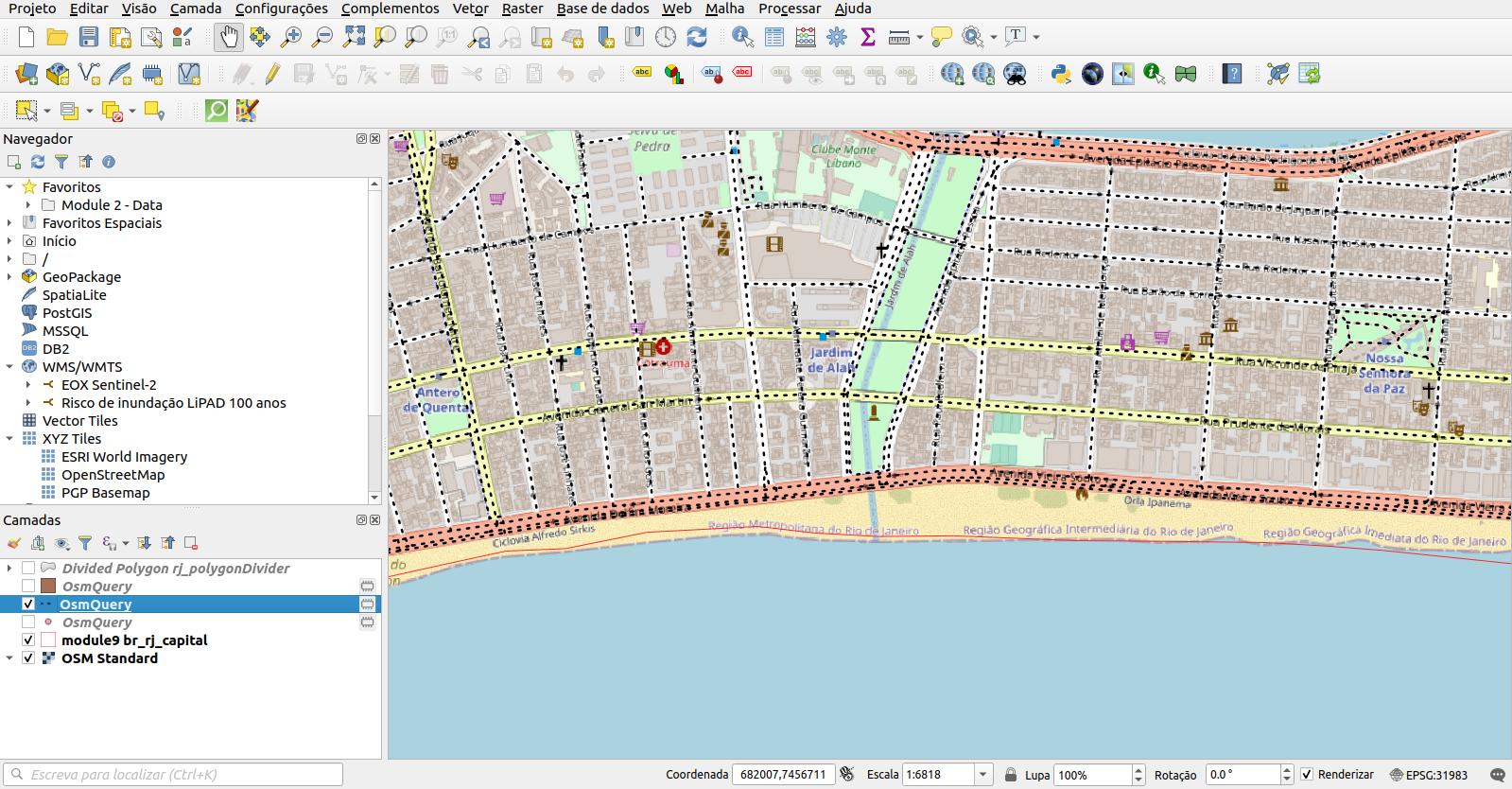Open the Raster menu
The height and width of the screenshot is (789, 1512).
pyautogui.click(x=522, y=9)
